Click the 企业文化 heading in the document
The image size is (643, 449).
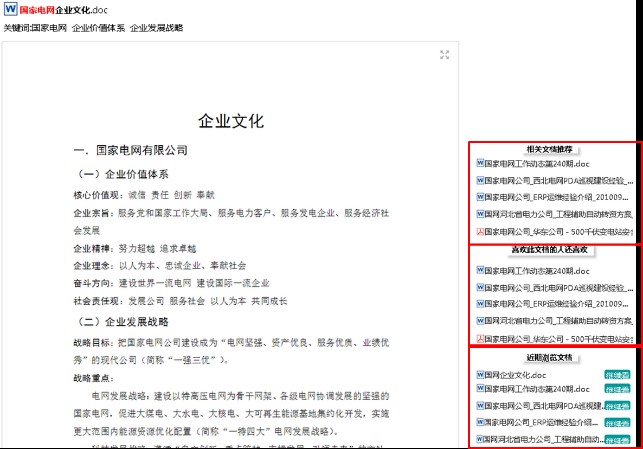click(231, 121)
